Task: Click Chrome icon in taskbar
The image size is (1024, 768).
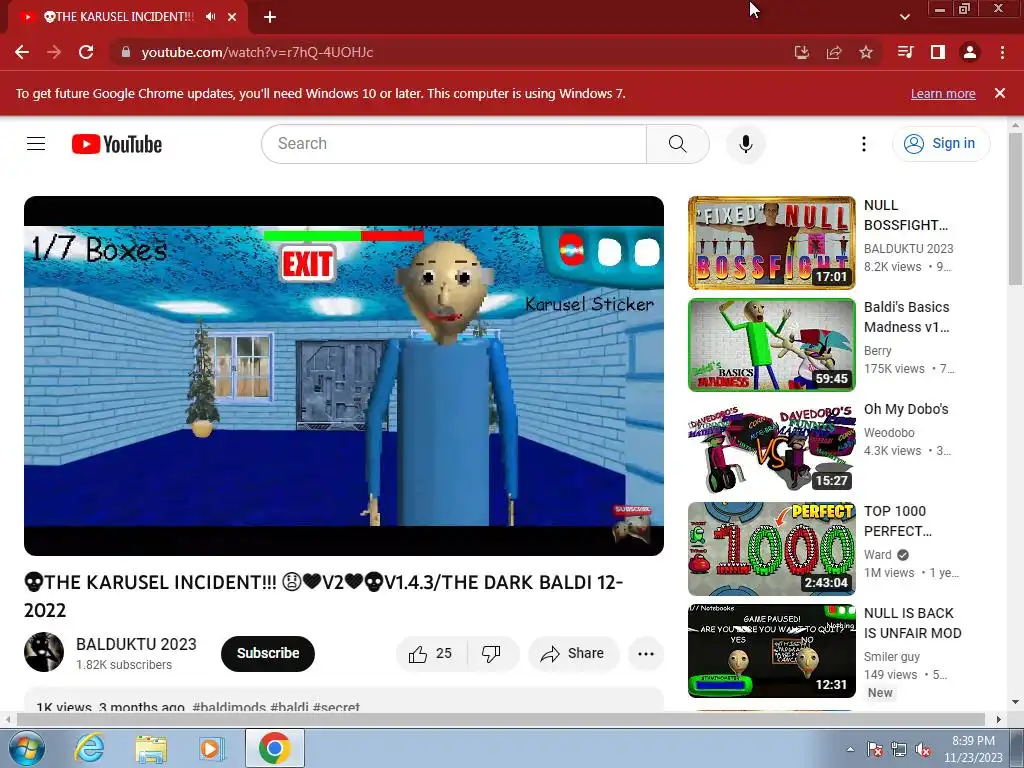Action: [274, 748]
